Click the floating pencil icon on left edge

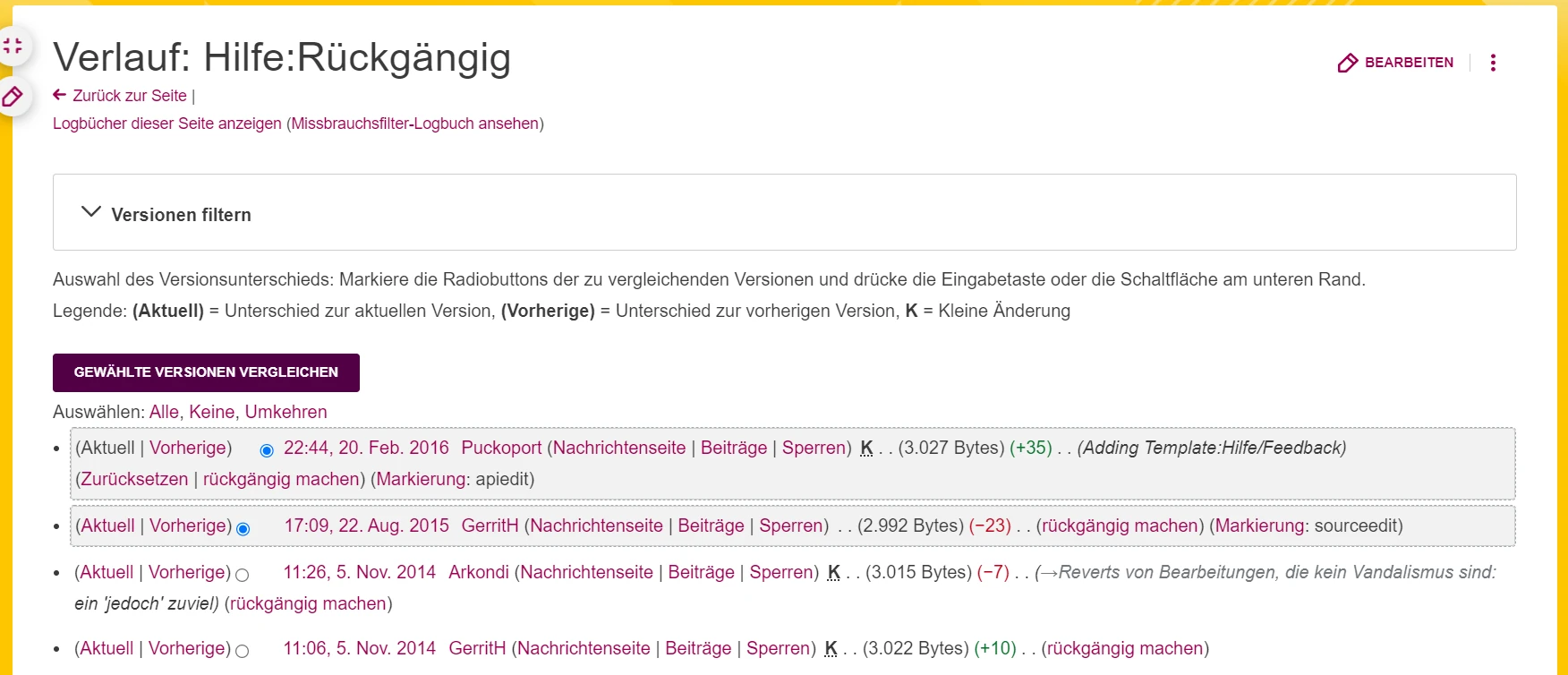[x=13, y=97]
